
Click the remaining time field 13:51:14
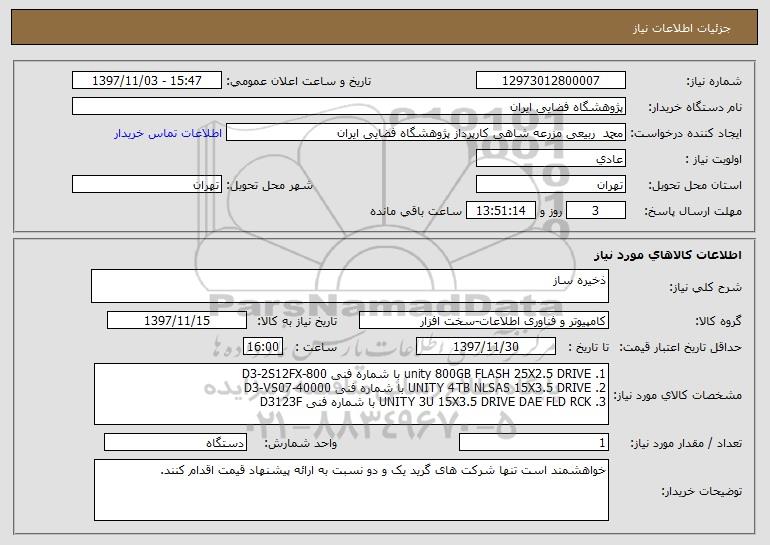click(x=500, y=211)
